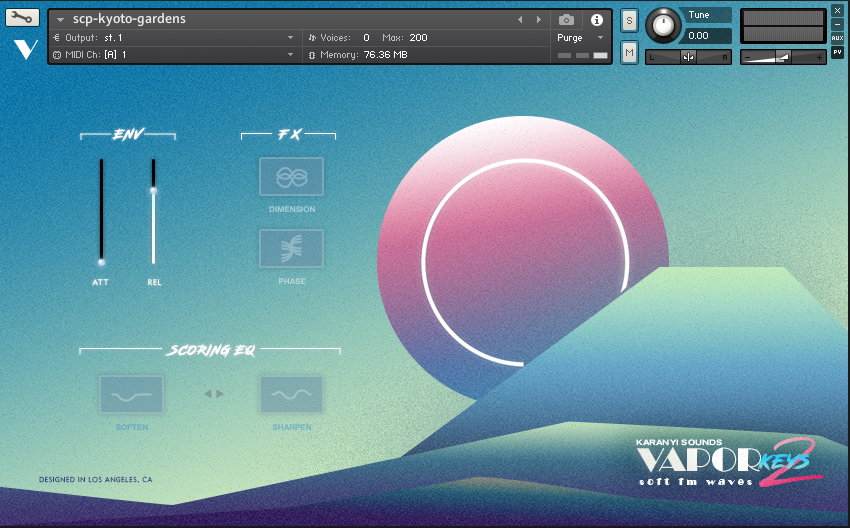Click the left EQ arrow between Soften and Sharpen
Viewport: 850px width, 528px height.
[x=208, y=394]
